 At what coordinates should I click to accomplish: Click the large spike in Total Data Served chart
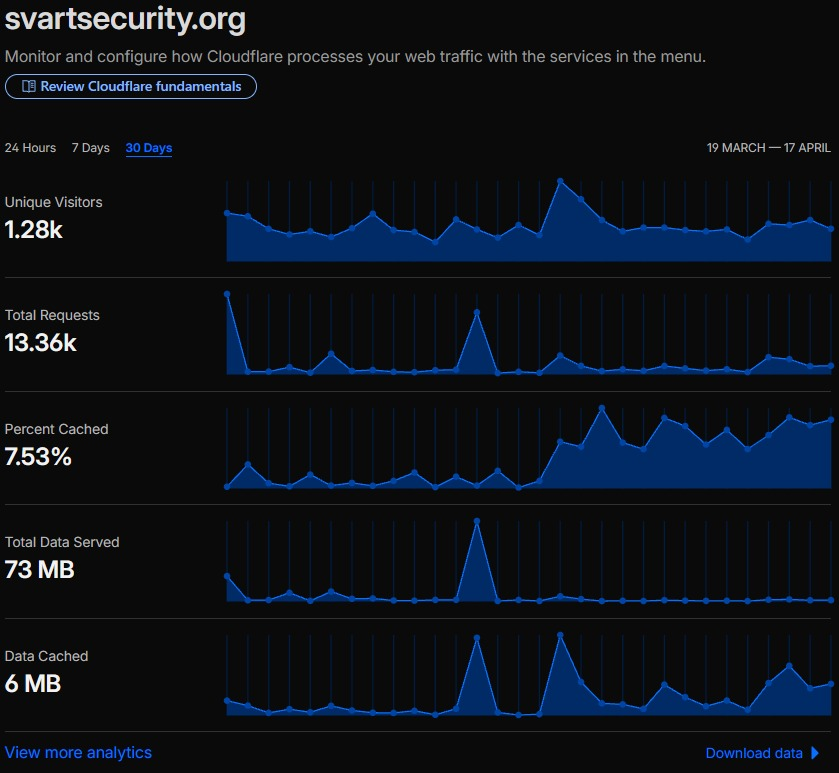tap(477, 520)
